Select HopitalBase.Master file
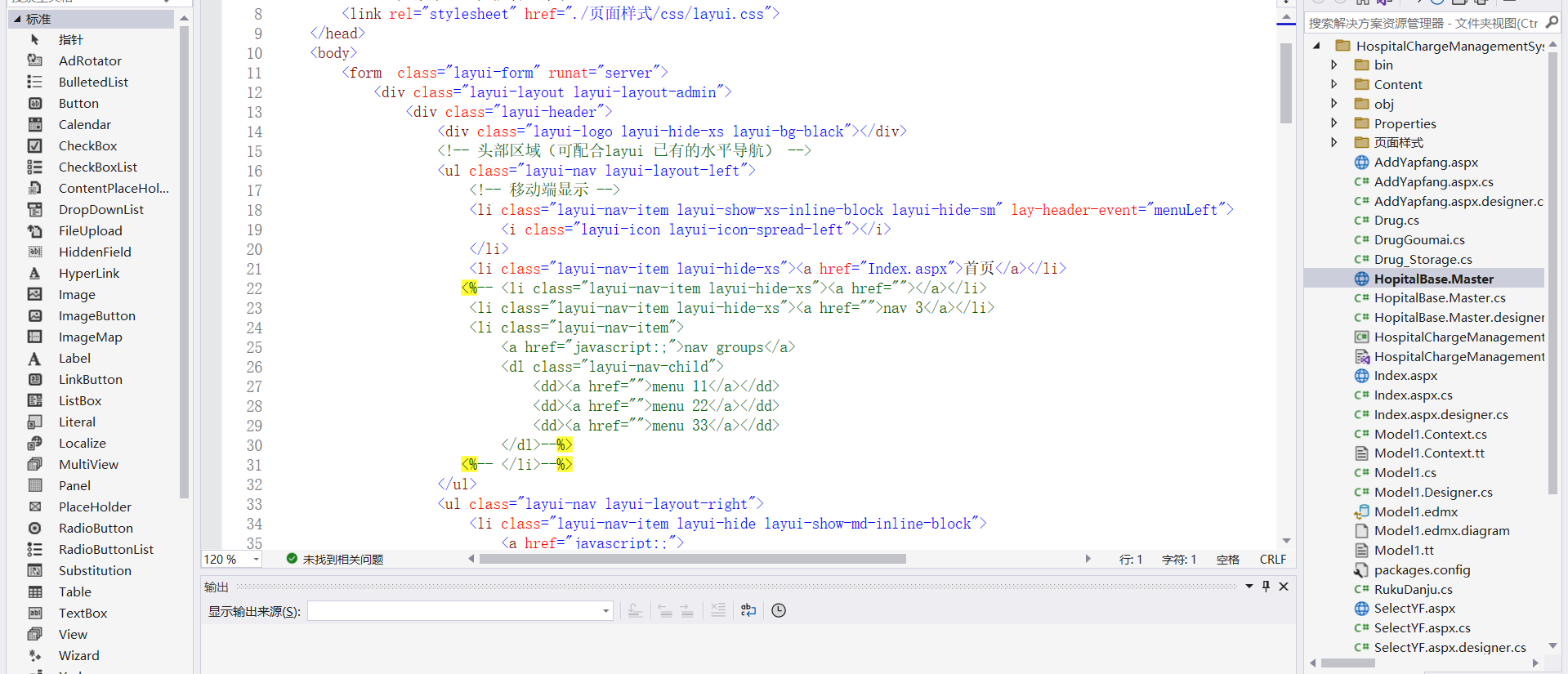This screenshot has width=1568, height=674. (1433, 279)
